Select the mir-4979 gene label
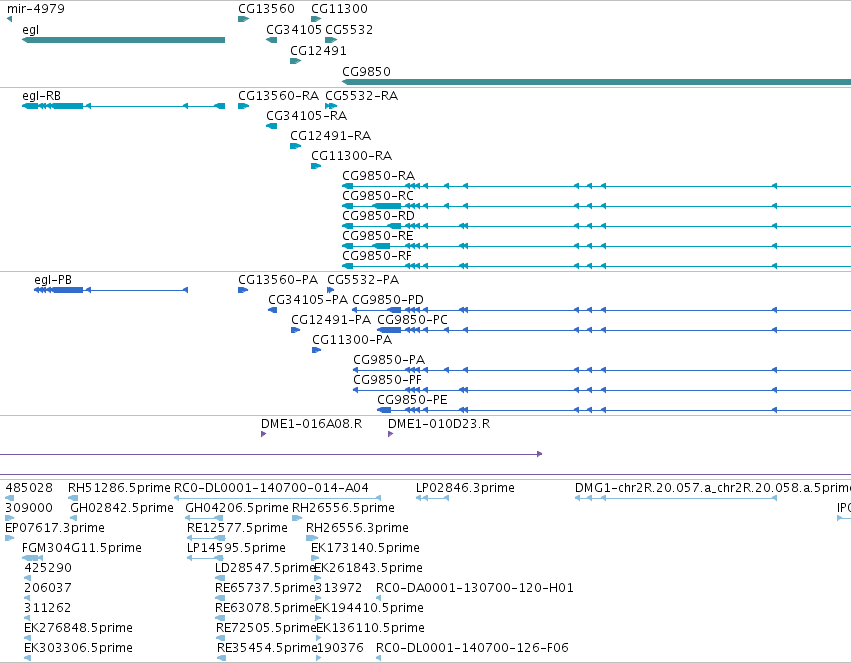Viewport: 851px width, 663px height. (x=35, y=9)
